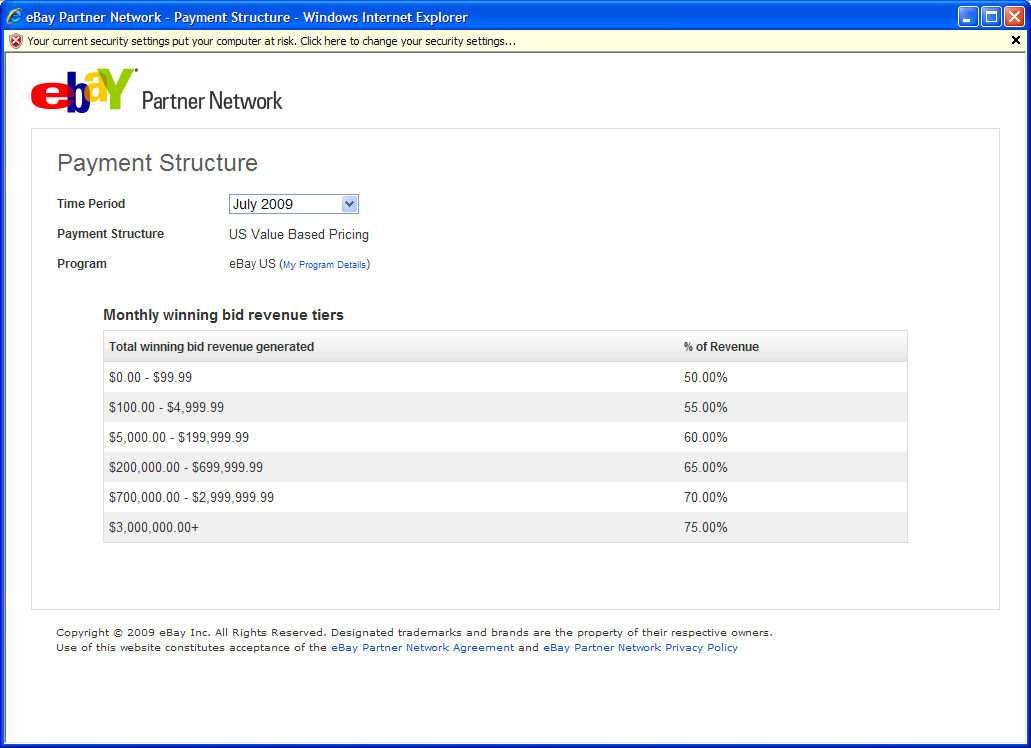Image resolution: width=1031 pixels, height=748 pixels.
Task: Click the red security warning shield icon
Action: [x=15, y=41]
